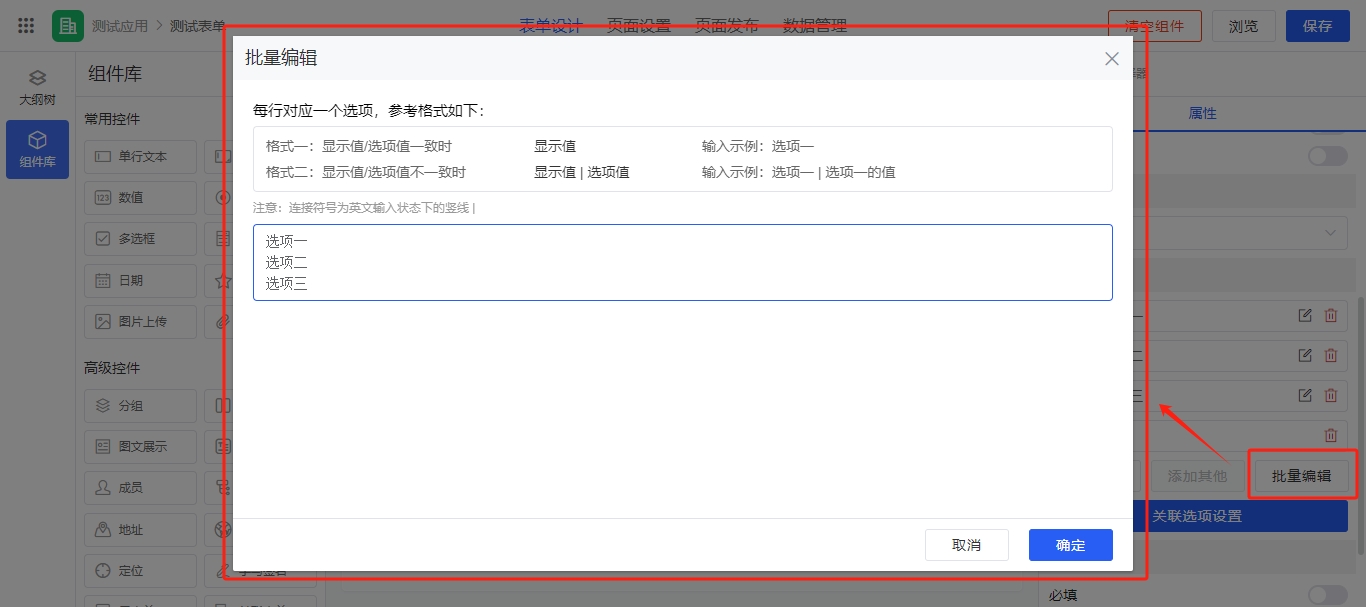This screenshot has height=607, width=1366.
Task: Click the 保存 save button
Action: point(1317,26)
